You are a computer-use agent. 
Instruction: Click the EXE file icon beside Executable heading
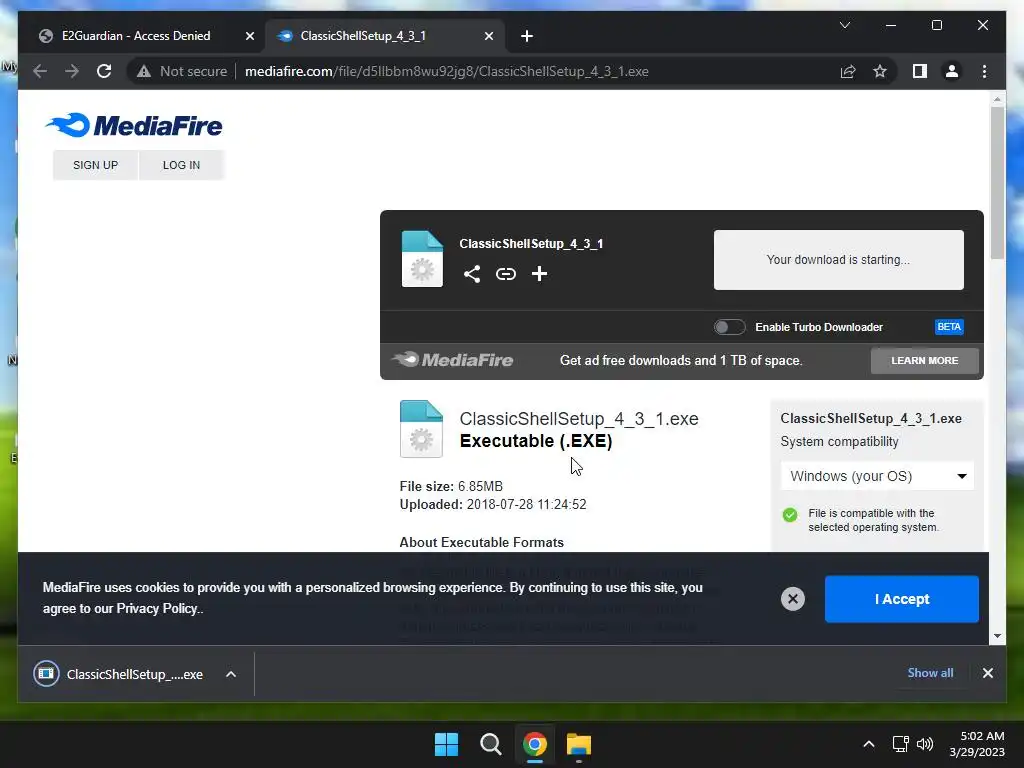click(421, 428)
